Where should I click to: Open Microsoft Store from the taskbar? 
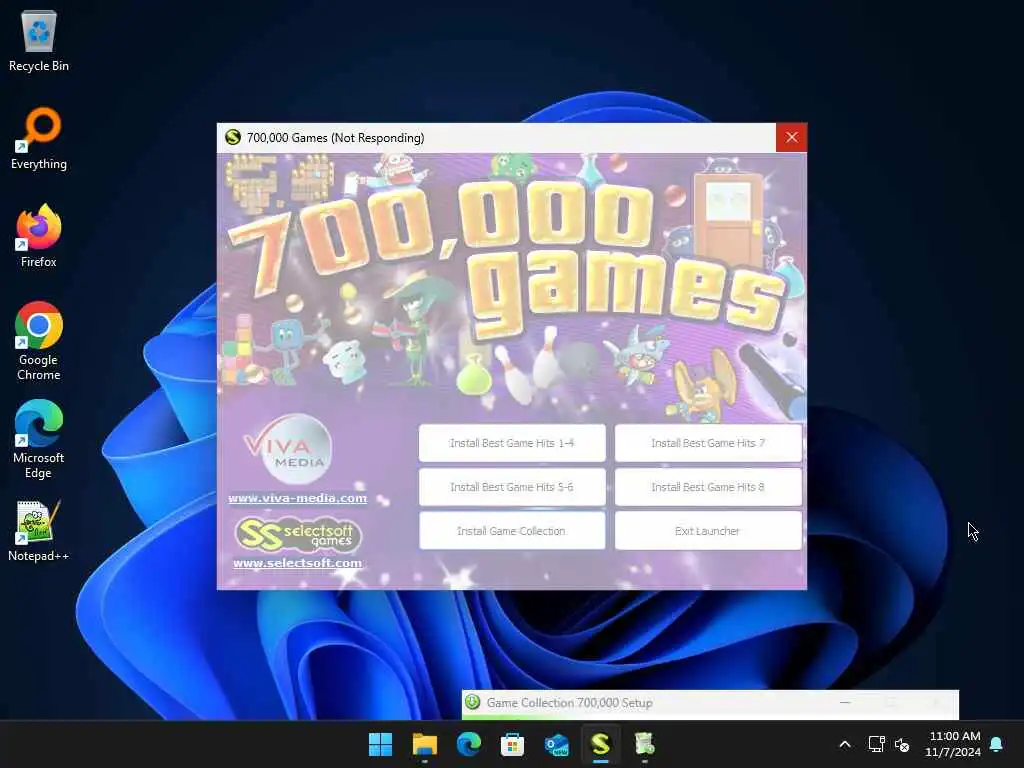pyautogui.click(x=513, y=744)
